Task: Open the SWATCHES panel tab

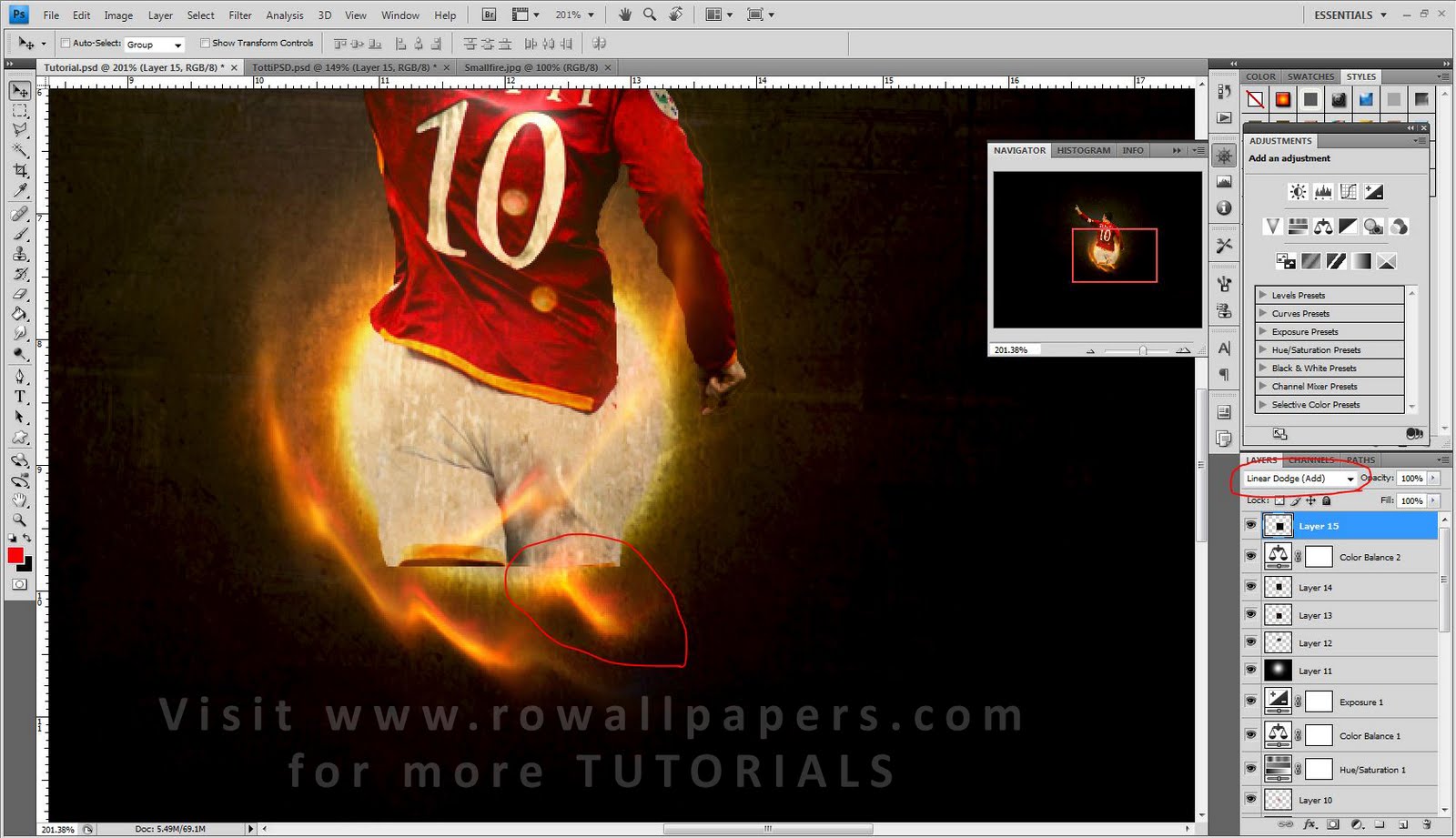Action: (1310, 76)
